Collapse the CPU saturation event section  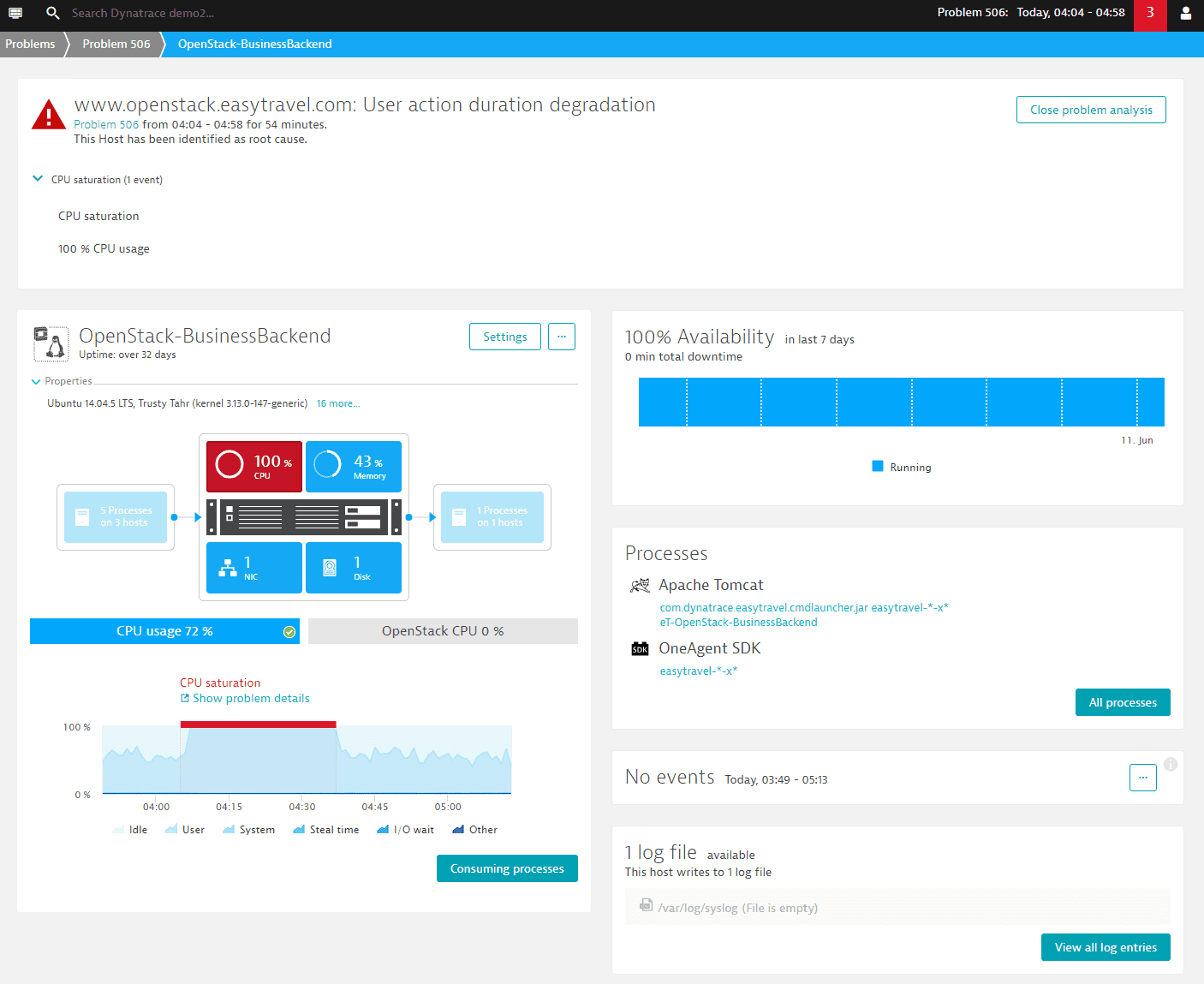(38, 179)
